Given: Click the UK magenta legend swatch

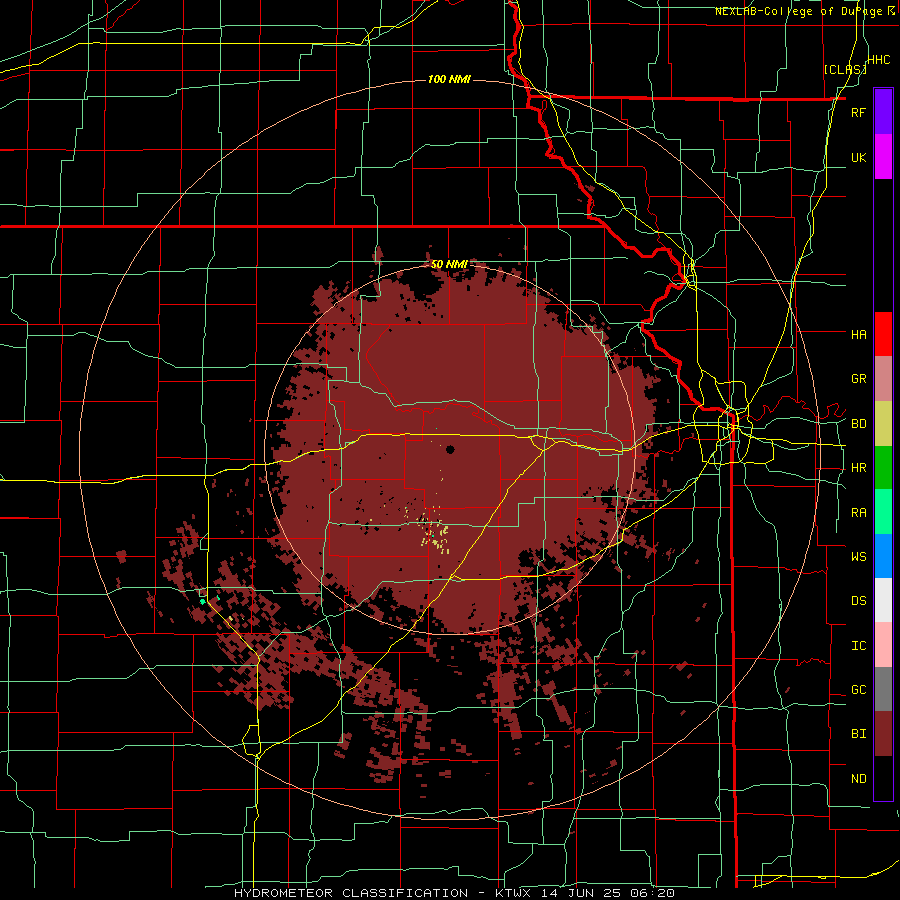Looking at the screenshot, I should point(883,157).
